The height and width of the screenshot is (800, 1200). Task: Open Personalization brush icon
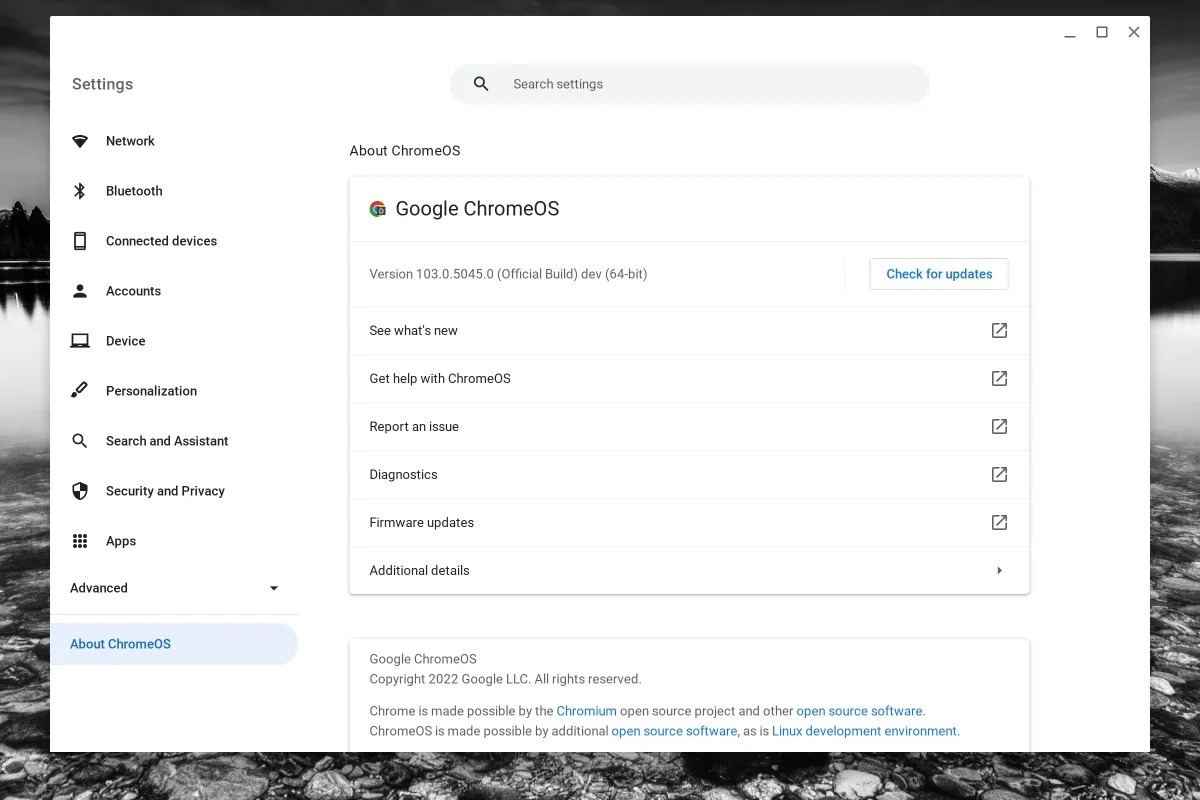[x=80, y=391]
